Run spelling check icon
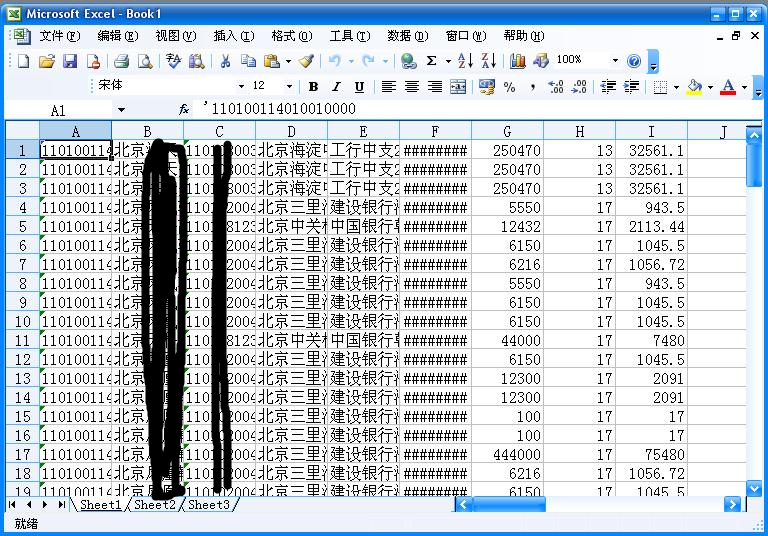Viewport: 768px width, 536px height. pyautogui.click(x=173, y=61)
